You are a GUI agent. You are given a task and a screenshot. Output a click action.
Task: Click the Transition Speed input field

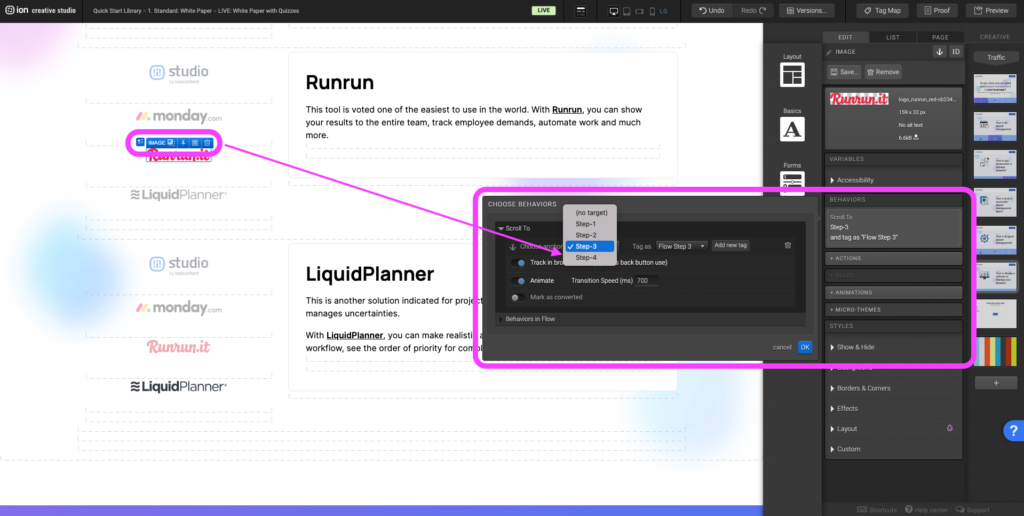[x=646, y=281]
